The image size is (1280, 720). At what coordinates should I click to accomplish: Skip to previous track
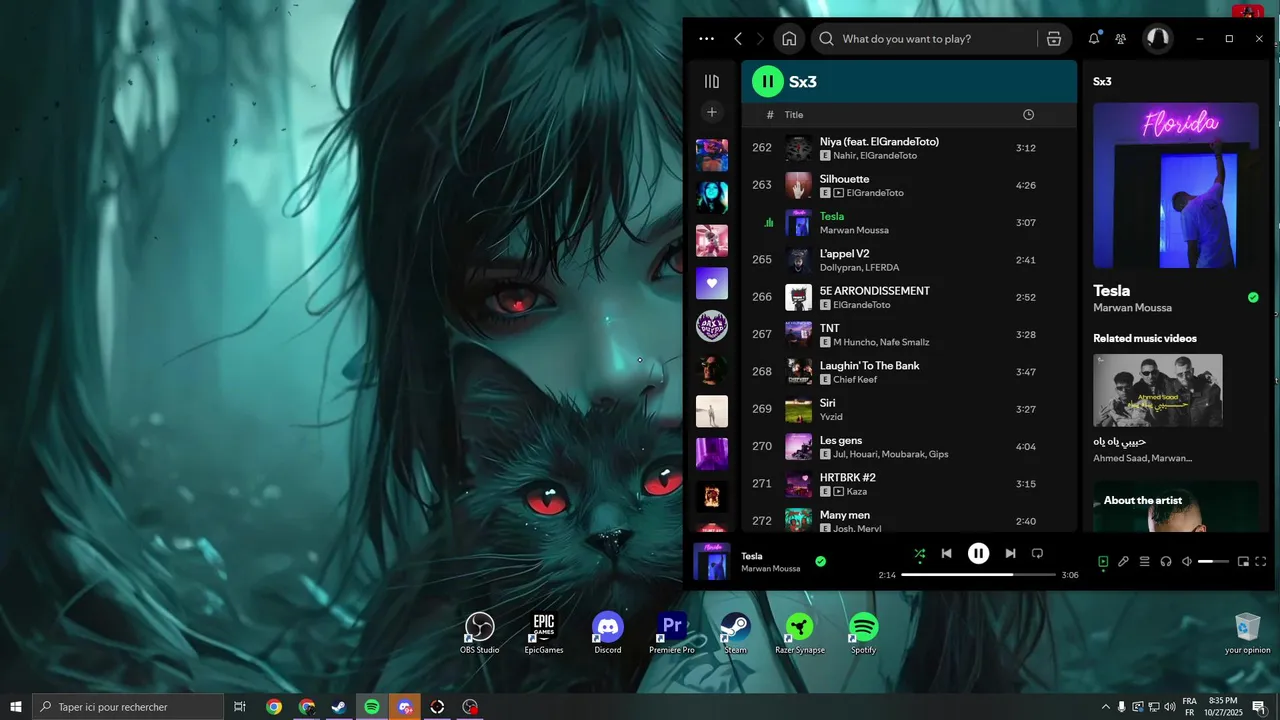(x=946, y=553)
